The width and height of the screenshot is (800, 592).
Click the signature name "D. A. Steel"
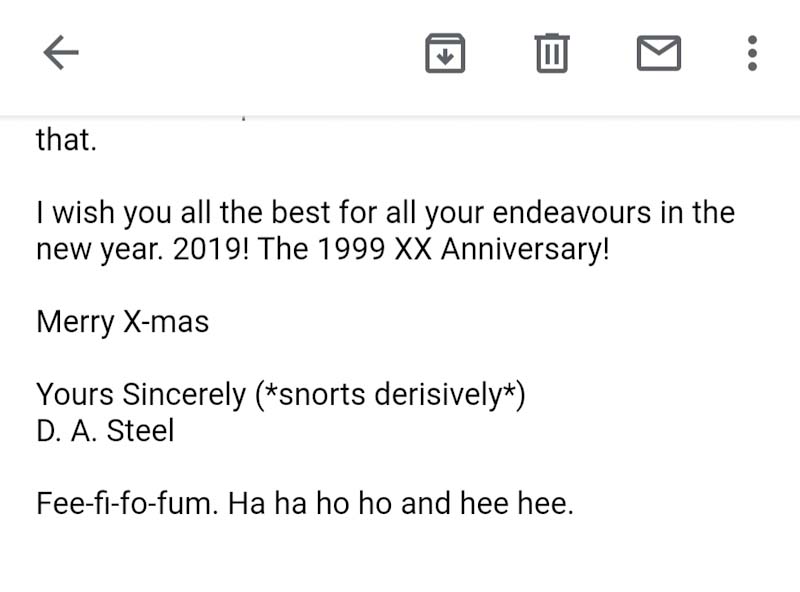[x=105, y=431]
